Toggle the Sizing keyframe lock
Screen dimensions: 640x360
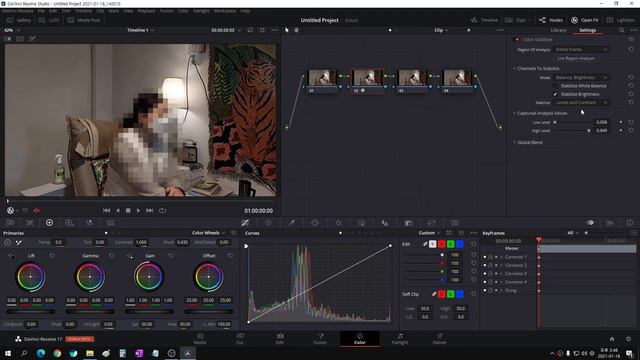click(491, 290)
